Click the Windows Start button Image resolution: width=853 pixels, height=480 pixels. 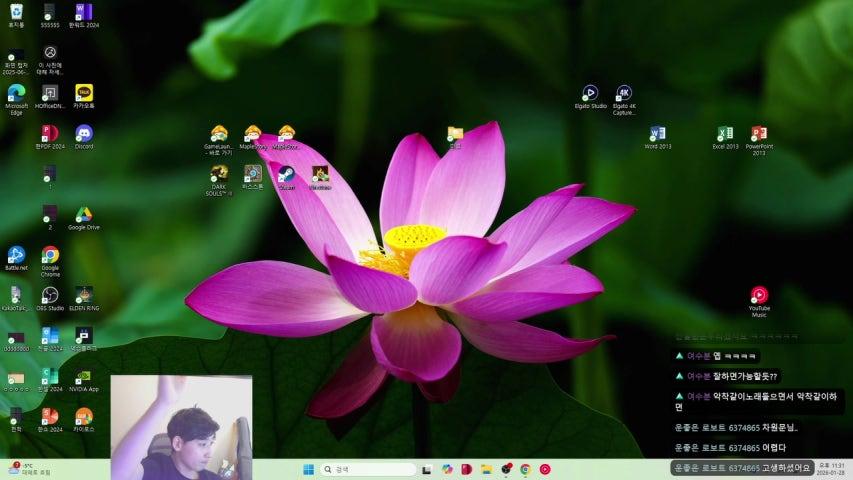click(x=308, y=469)
